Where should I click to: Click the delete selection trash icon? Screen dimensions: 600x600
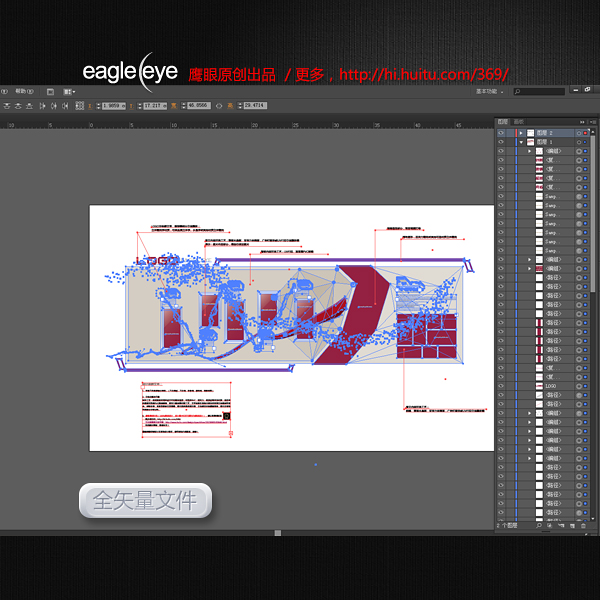click(584, 526)
